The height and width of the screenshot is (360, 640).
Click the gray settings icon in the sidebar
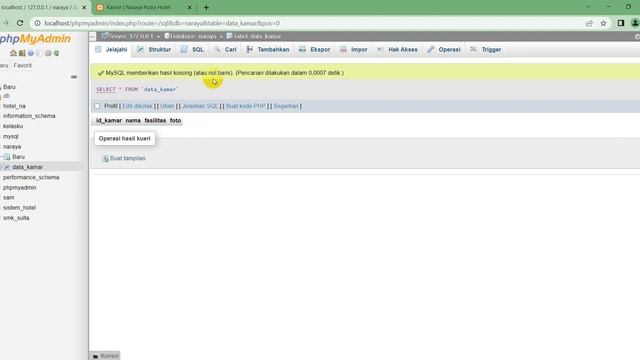pyautogui.click(x=48, y=53)
